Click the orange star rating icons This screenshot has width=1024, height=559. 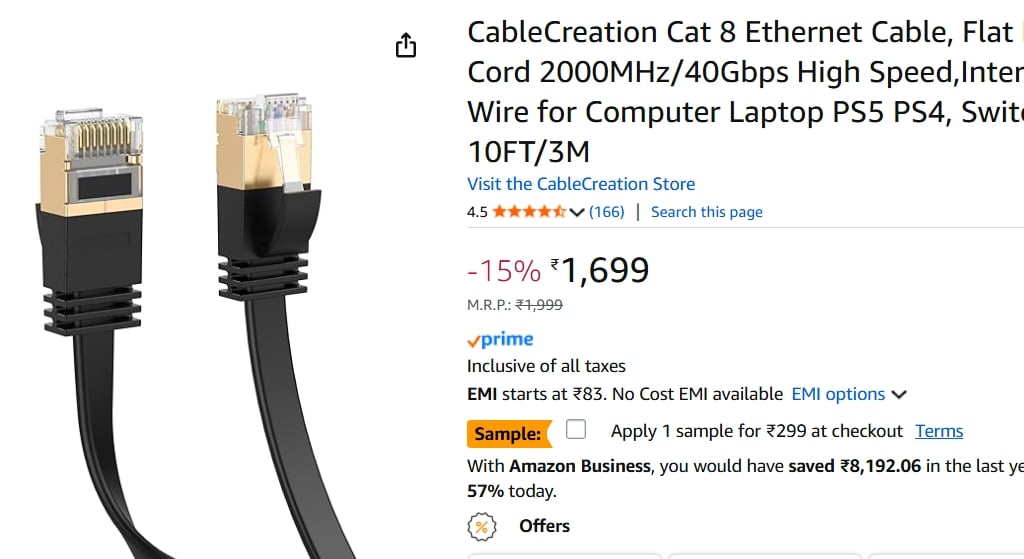pyautogui.click(x=529, y=212)
